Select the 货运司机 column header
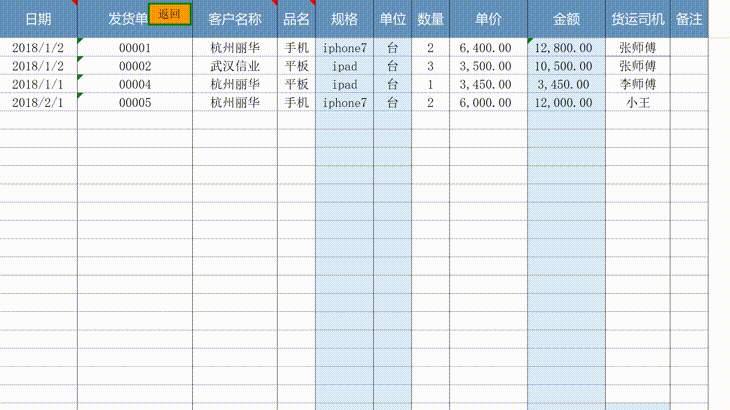The height and width of the screenshot is (410, 730). coord(637,19)
